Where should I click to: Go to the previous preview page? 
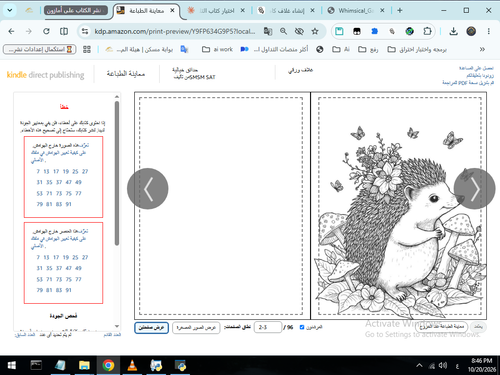click(148, 189)
